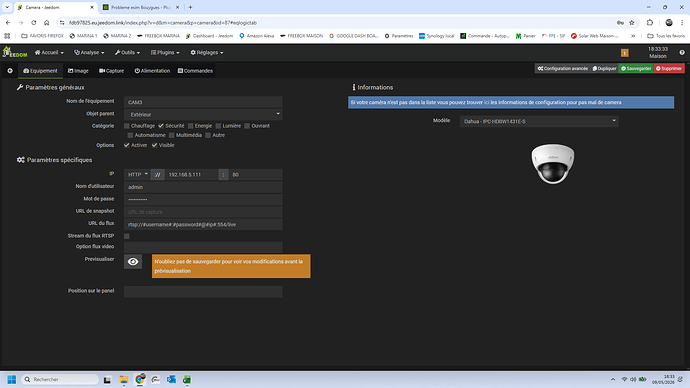
Task: Switch to the Commandes tab
Action: [195, 71]
